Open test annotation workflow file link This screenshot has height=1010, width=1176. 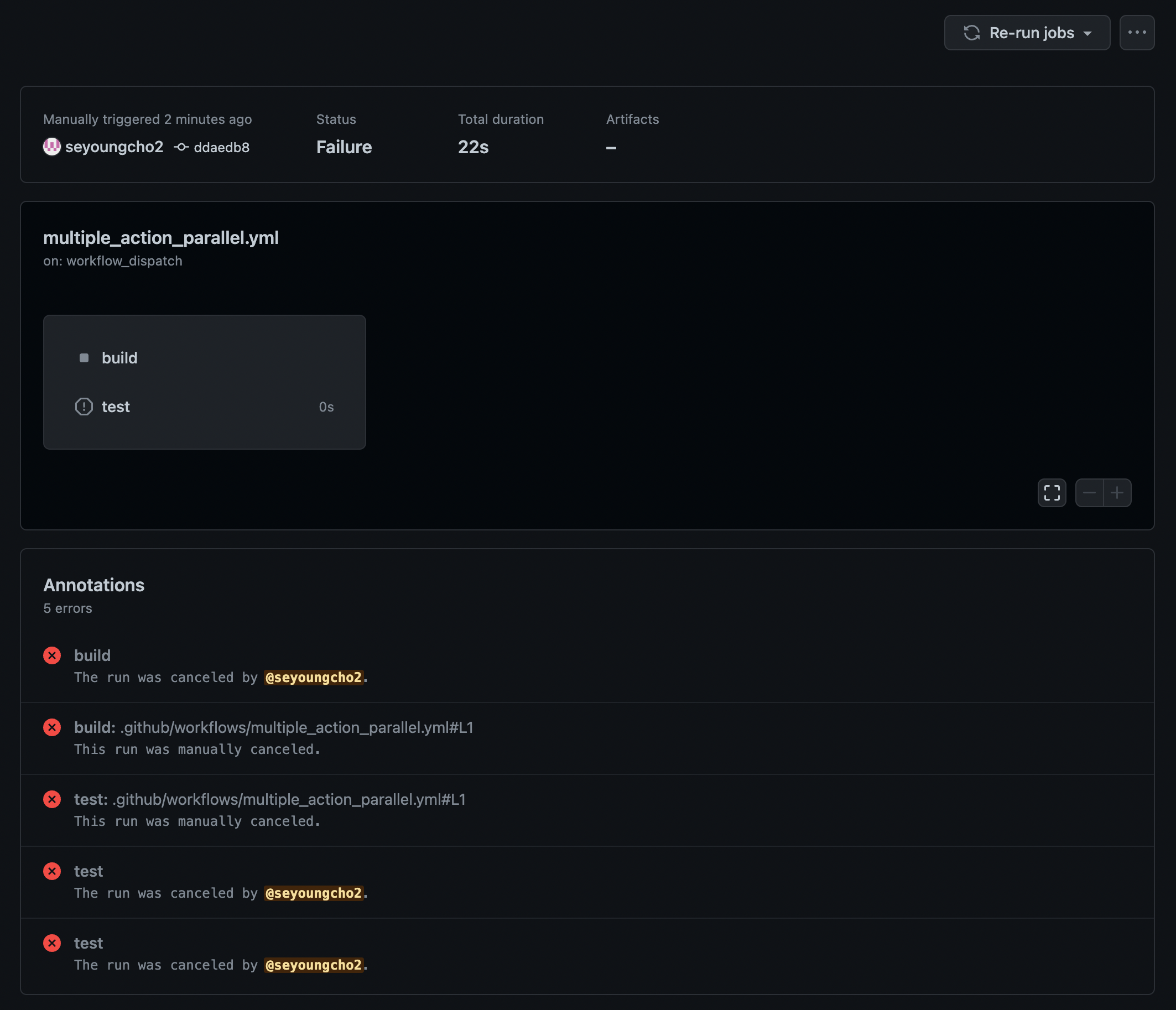pyautogui.click(x=289, y=799)
